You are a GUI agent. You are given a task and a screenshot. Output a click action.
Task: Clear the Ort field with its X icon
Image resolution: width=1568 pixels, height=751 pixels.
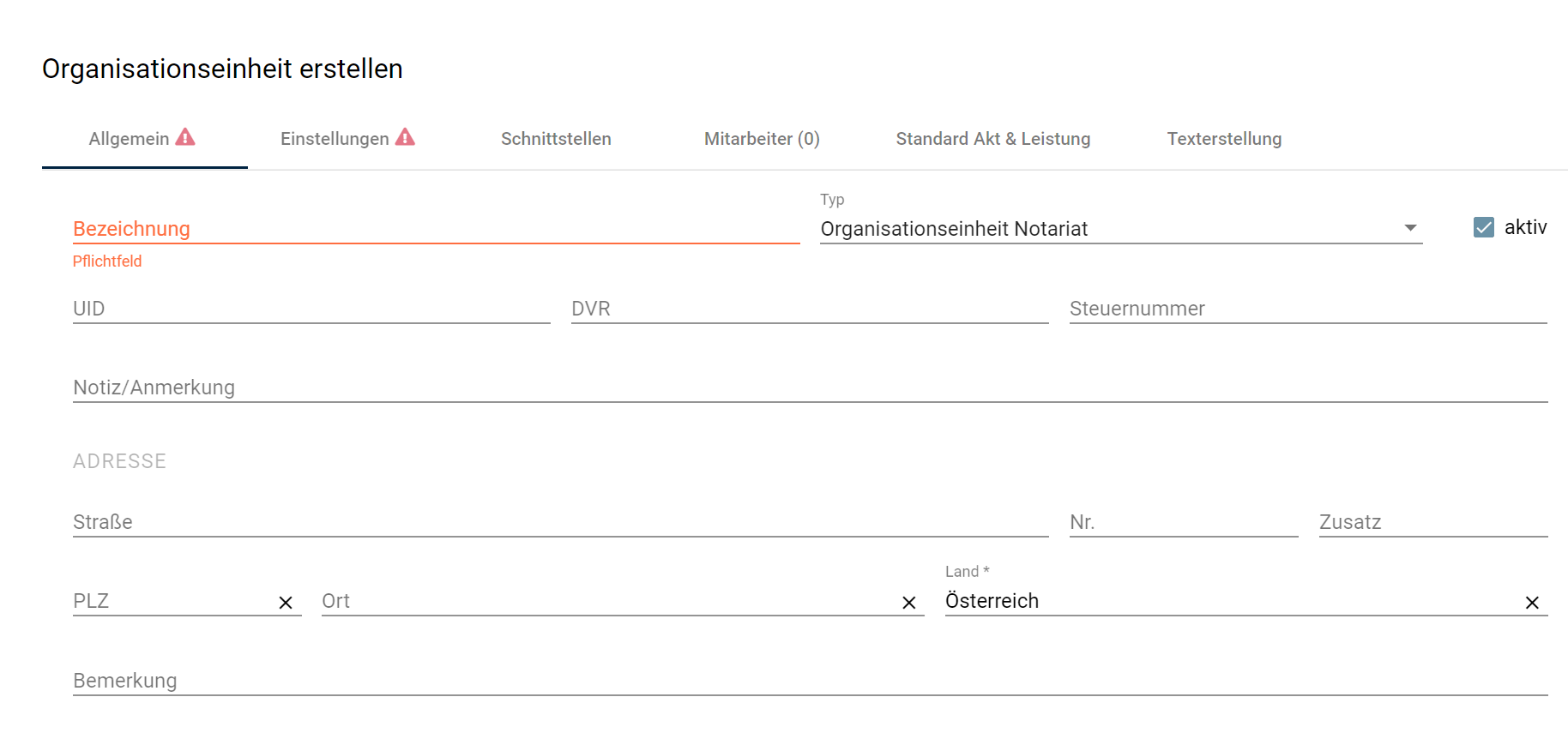click(x=909, y=603)
